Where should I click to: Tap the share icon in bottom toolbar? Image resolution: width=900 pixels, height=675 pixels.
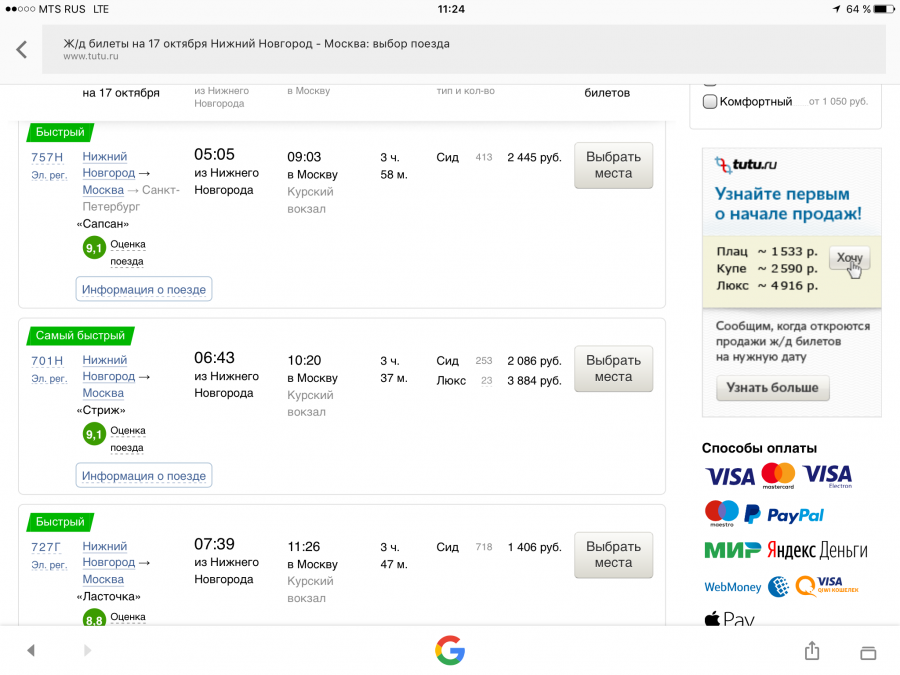[812, 651]
